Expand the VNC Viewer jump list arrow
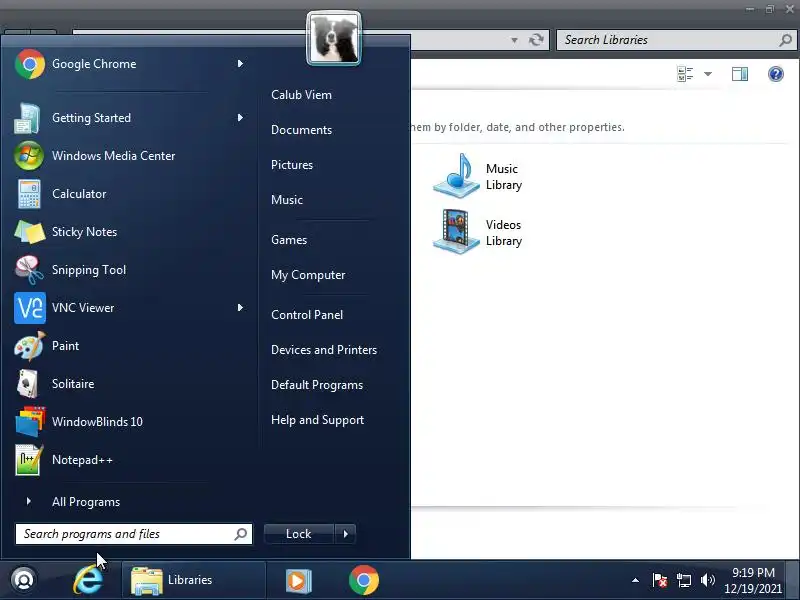Viewport: 800px width, 600px height. click(240, 308)
